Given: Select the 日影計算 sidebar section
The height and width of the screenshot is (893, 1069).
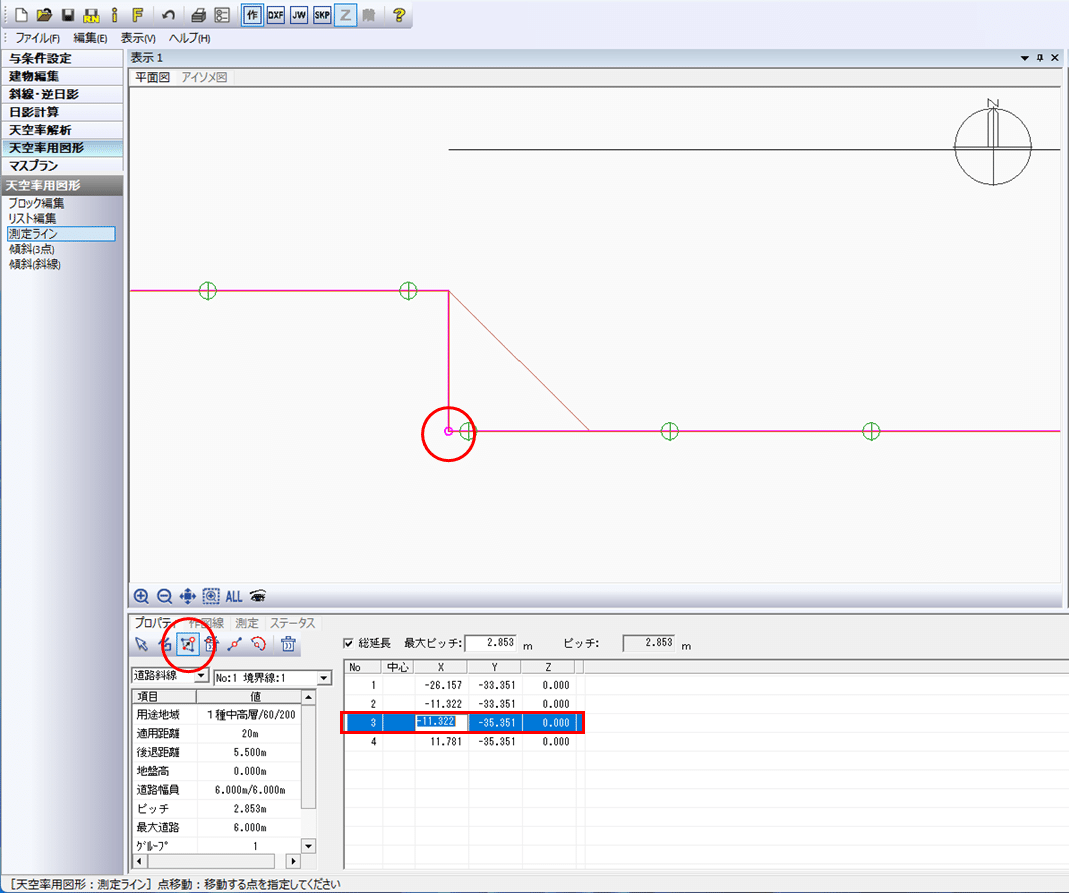Looking at the screenshot, I should click(62, 112).
